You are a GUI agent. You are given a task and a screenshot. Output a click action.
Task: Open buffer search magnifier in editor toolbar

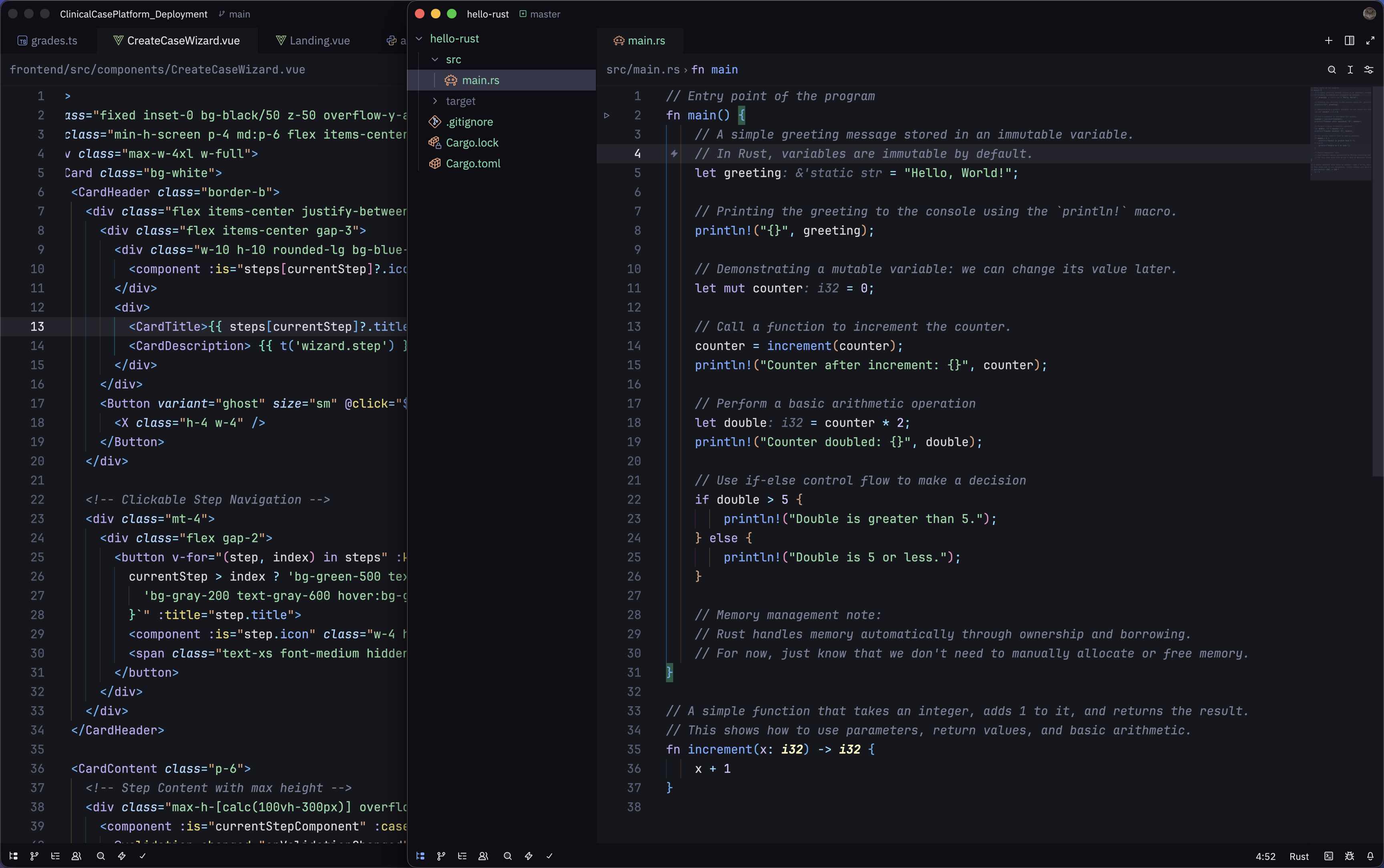pos(1332,69)
